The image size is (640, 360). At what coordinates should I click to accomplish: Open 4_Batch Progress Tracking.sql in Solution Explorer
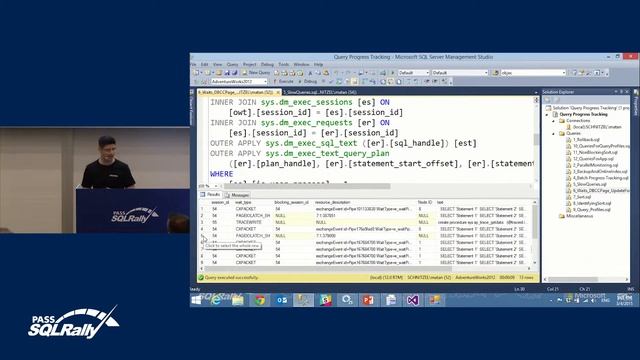[x=597, y=178]
